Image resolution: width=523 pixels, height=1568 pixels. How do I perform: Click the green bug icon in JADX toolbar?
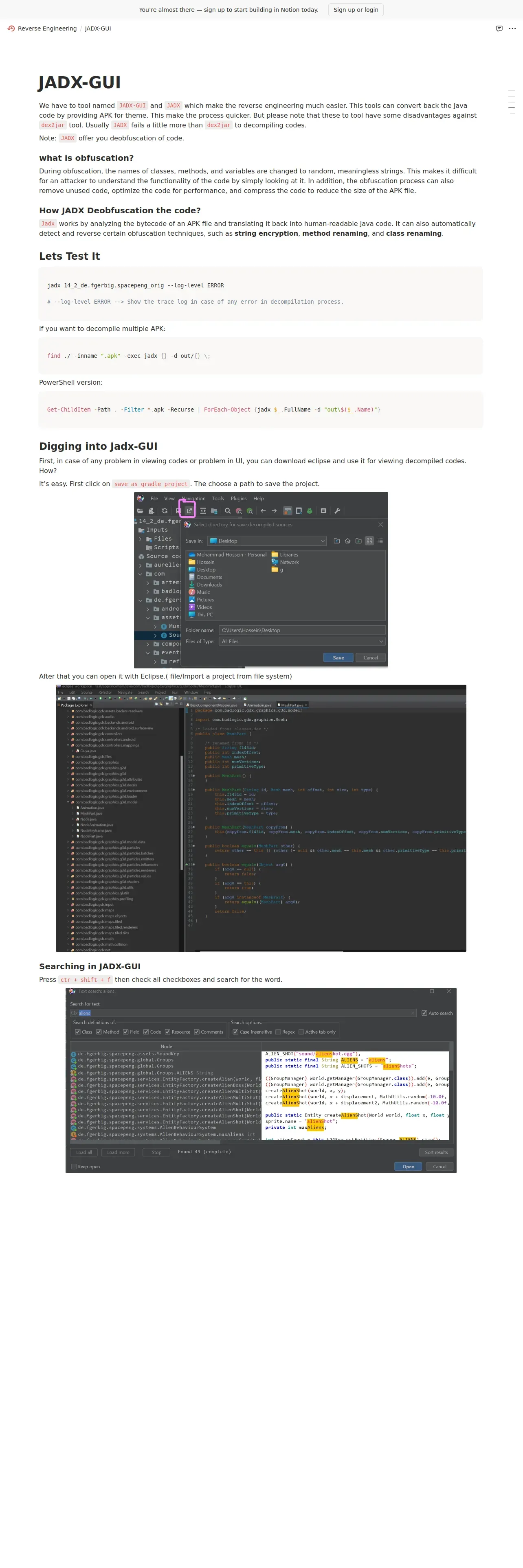(309, 511)
